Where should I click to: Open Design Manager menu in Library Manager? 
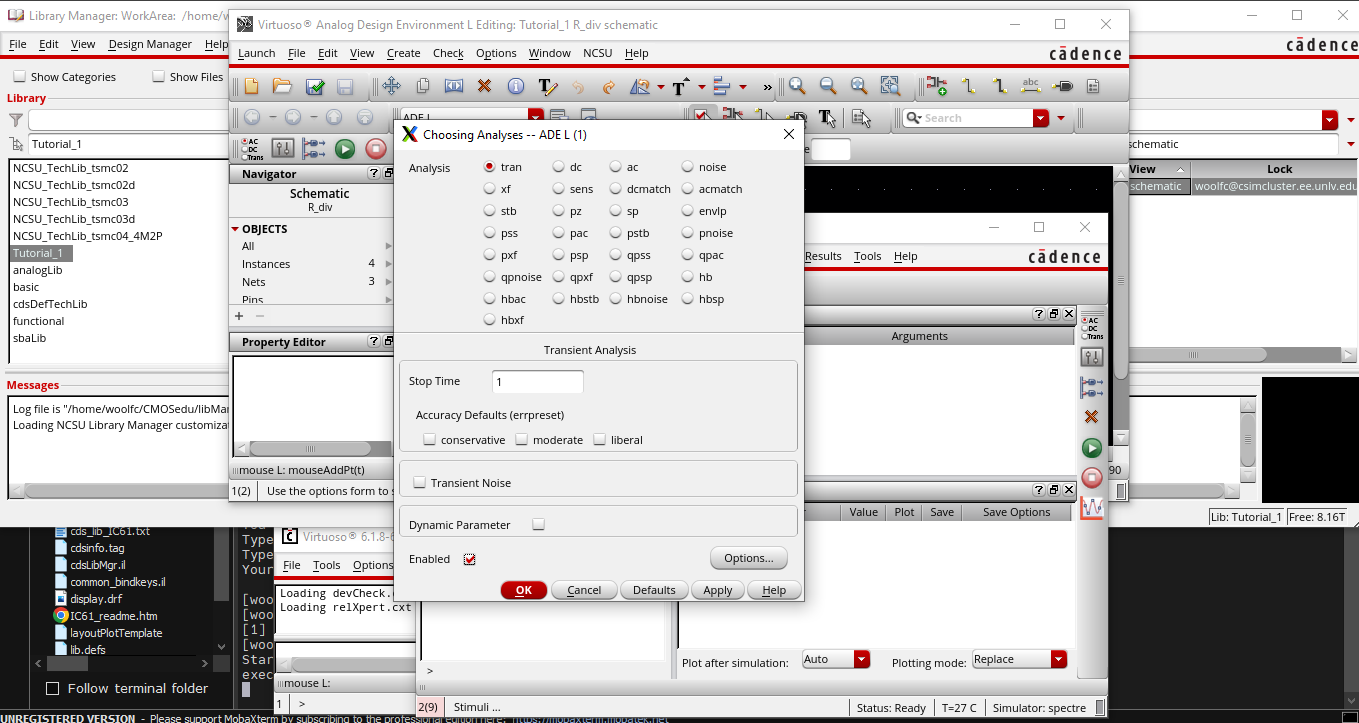[150, 44]
